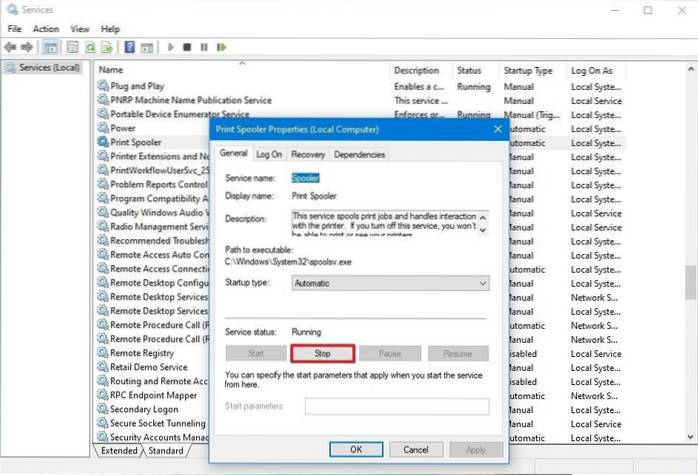
Task: Click the Back arrow in the toolbar
Action: coord(11,46)
